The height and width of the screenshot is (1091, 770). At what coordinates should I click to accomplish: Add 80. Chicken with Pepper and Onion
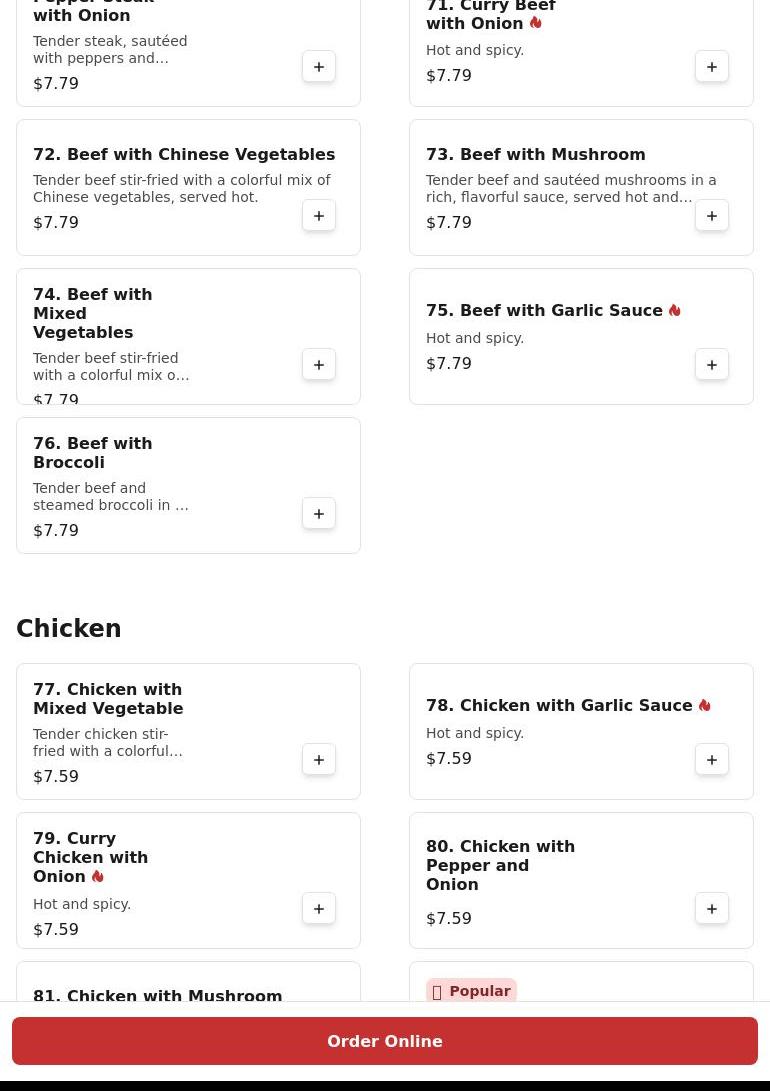(x=712, y=909)
